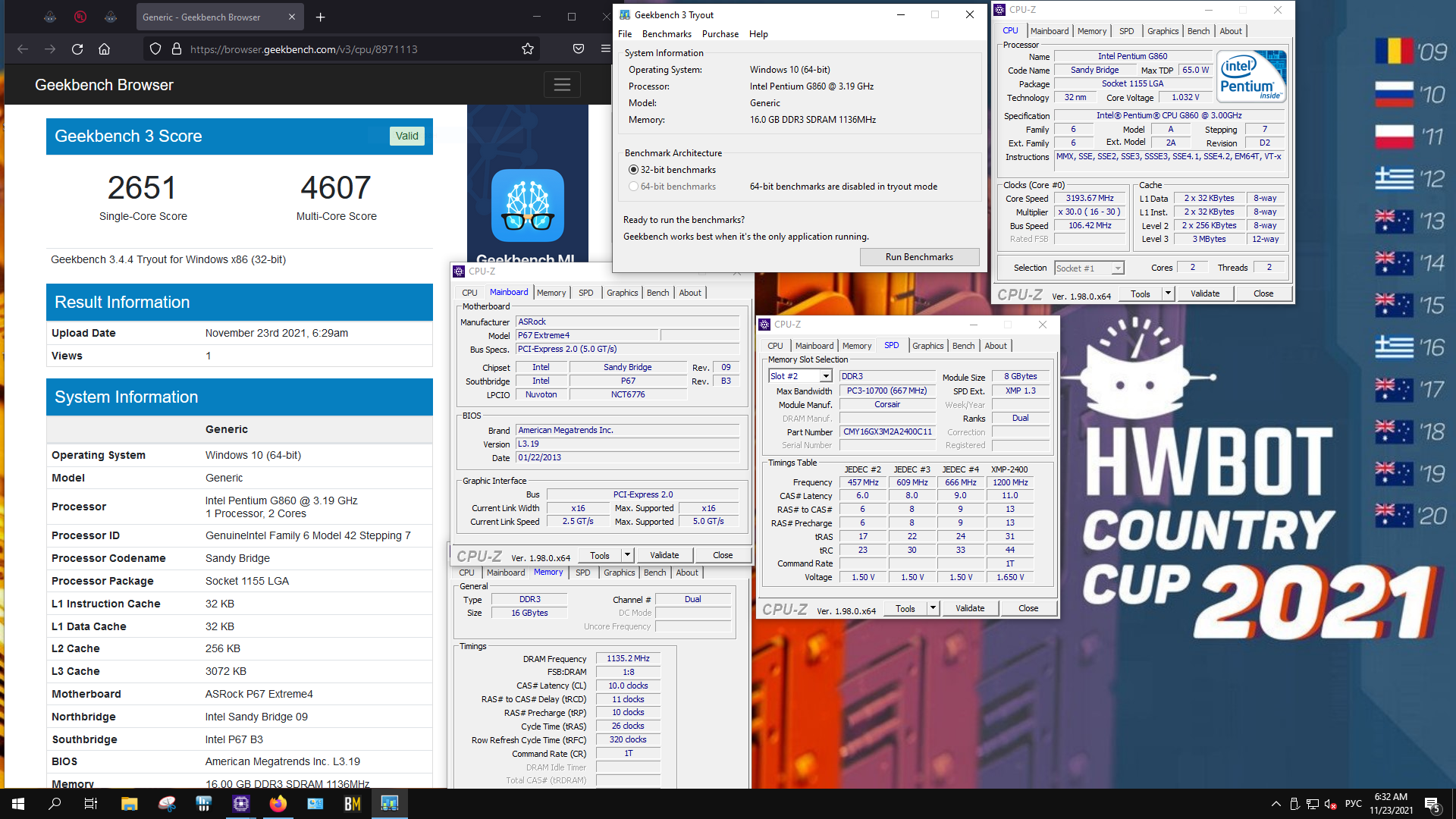Open the Slot #2 memory slot dropdown
Screen dimensions: 1456x819
(x=826, y=376)
